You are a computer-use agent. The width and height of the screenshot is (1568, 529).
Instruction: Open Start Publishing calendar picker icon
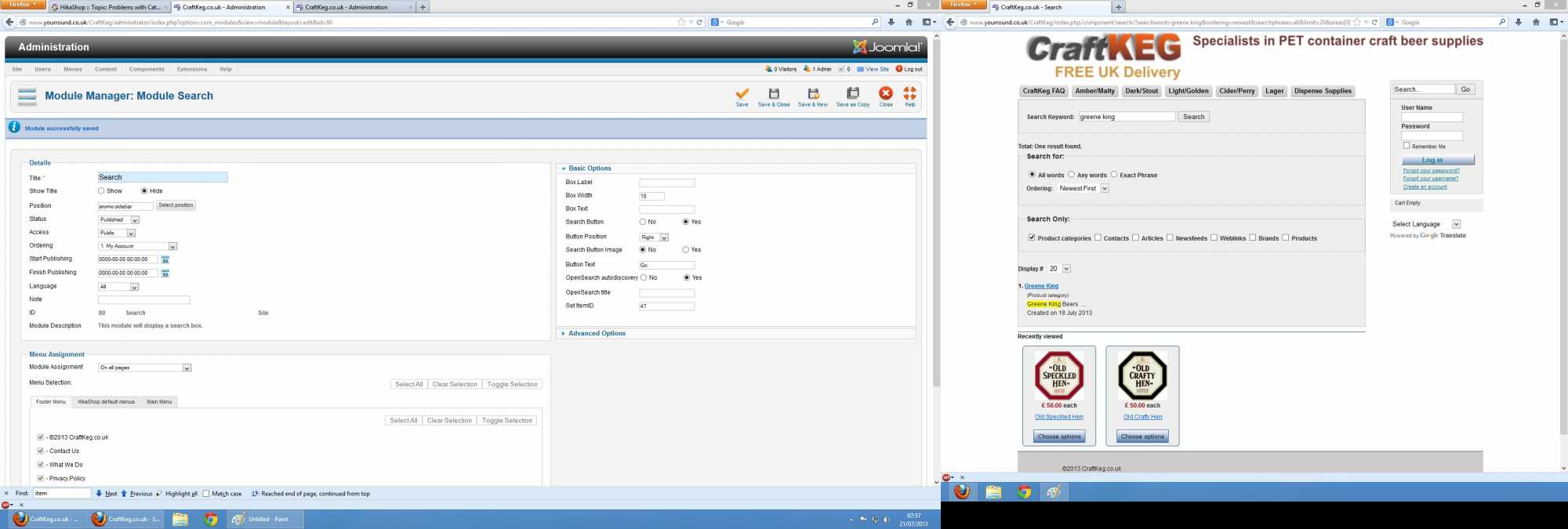click(x=165, y=259)
